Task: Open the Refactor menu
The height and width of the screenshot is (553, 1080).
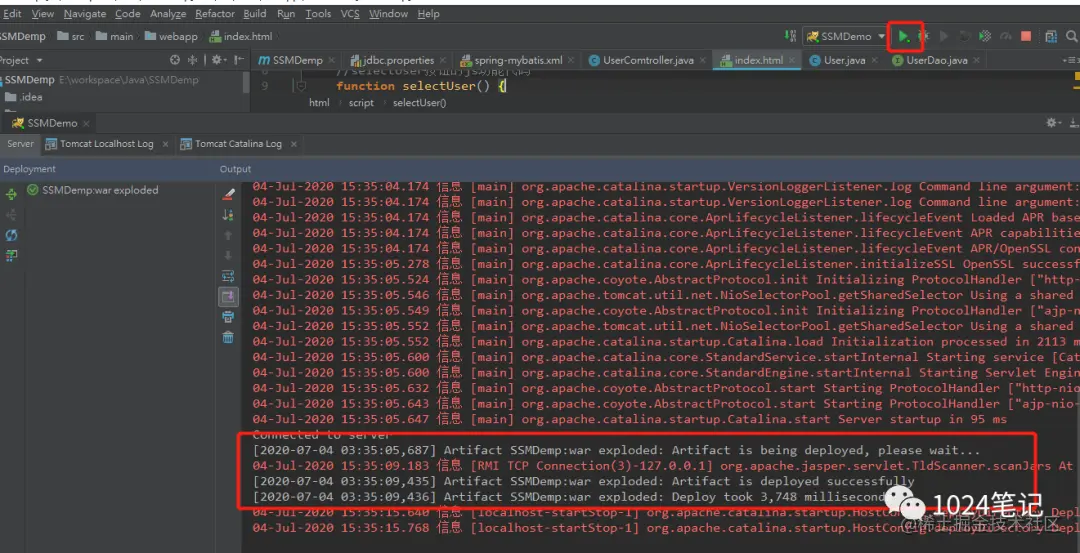Action: [x=215, y=14]
